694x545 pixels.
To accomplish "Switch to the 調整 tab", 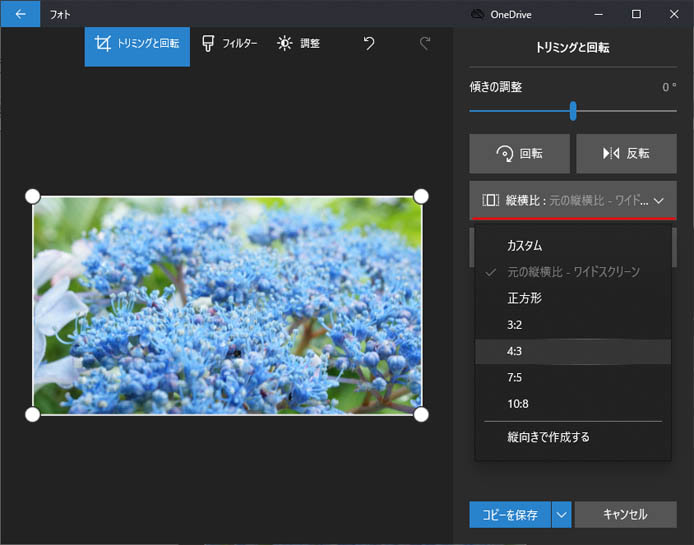I will pyautogui.click(x=298, y=43).
